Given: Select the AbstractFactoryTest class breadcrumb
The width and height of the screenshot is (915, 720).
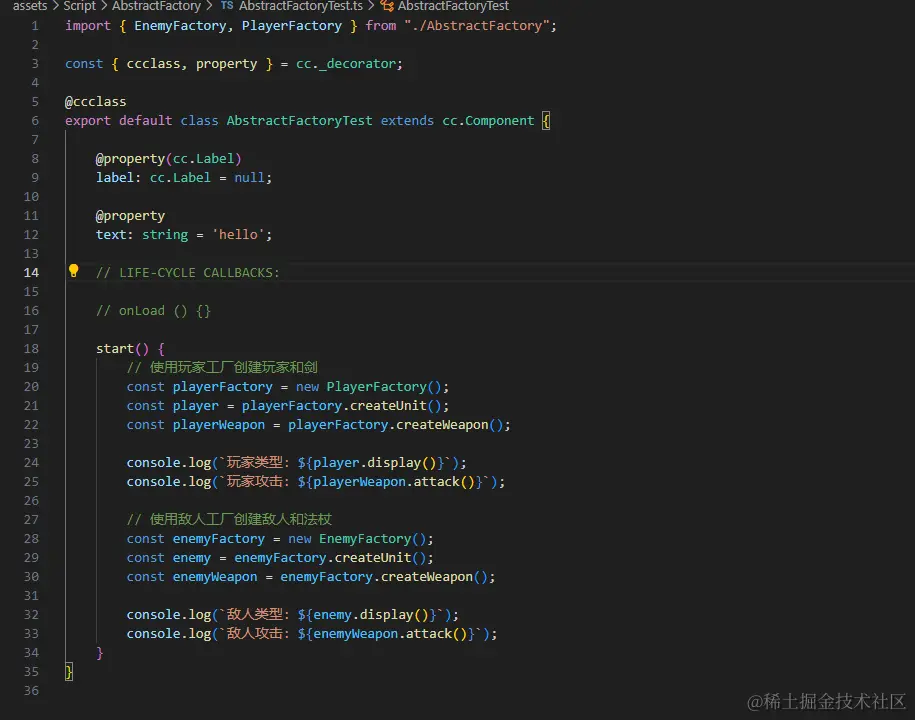Looking at the screenshot, I should (453, 6).
